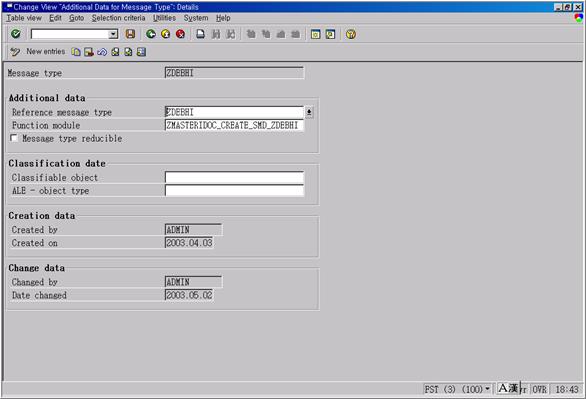Click the green Back arrow icon
This screenshot has width=586, height=399.
point(151,34)
